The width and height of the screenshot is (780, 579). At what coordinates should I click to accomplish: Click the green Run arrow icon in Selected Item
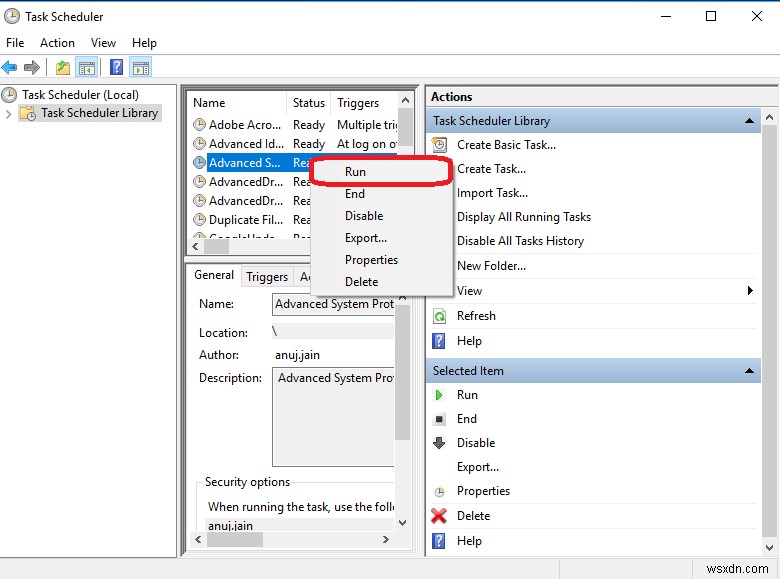(439, 395)
